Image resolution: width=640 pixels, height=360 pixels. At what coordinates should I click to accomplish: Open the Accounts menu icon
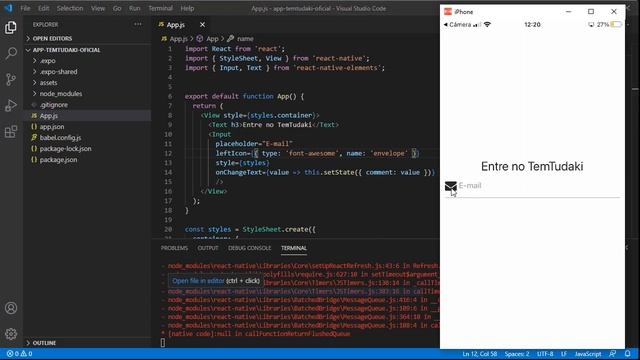pos(11,308)
